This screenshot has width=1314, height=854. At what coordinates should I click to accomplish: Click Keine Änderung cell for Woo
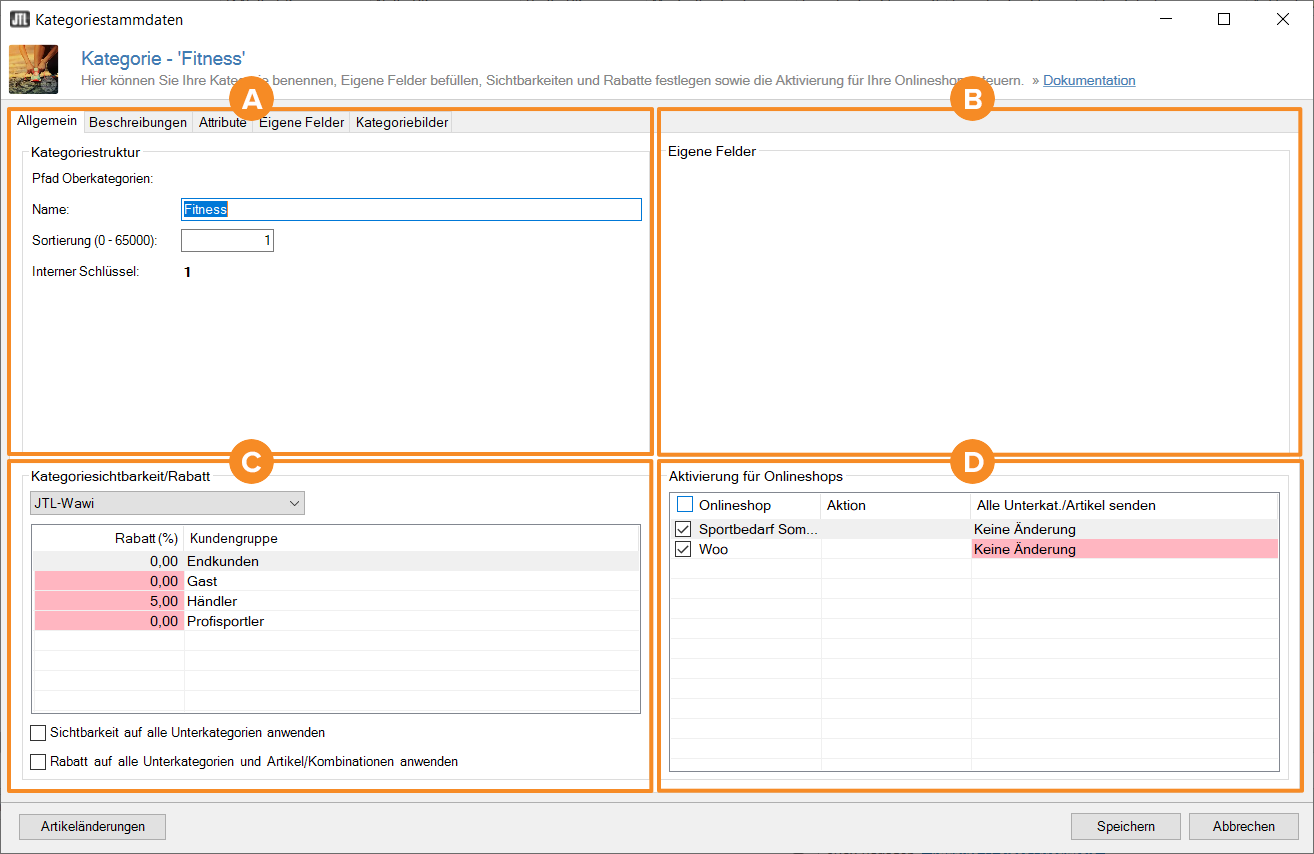1123,549
